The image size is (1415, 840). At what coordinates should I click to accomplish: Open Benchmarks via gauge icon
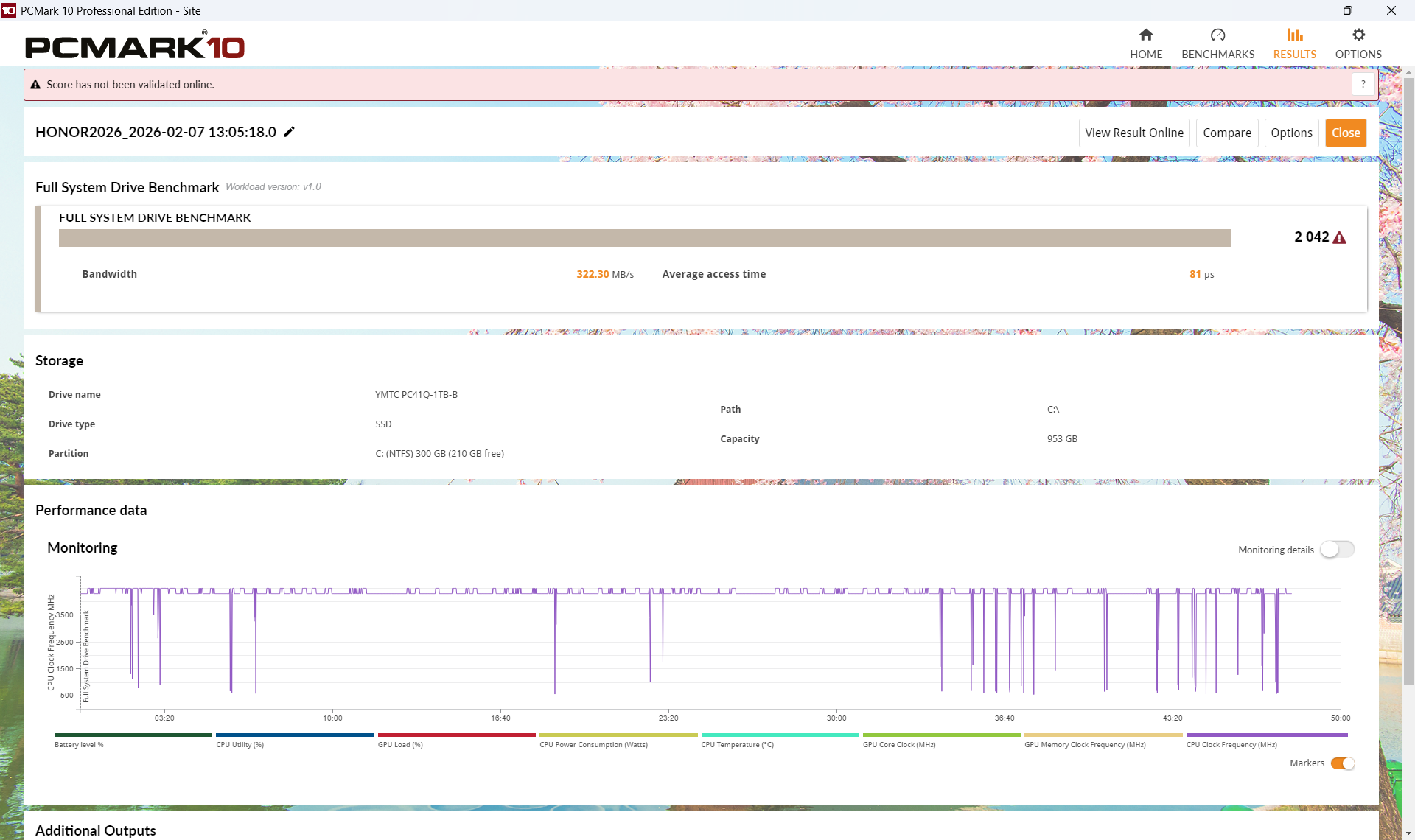[1217, 35]
